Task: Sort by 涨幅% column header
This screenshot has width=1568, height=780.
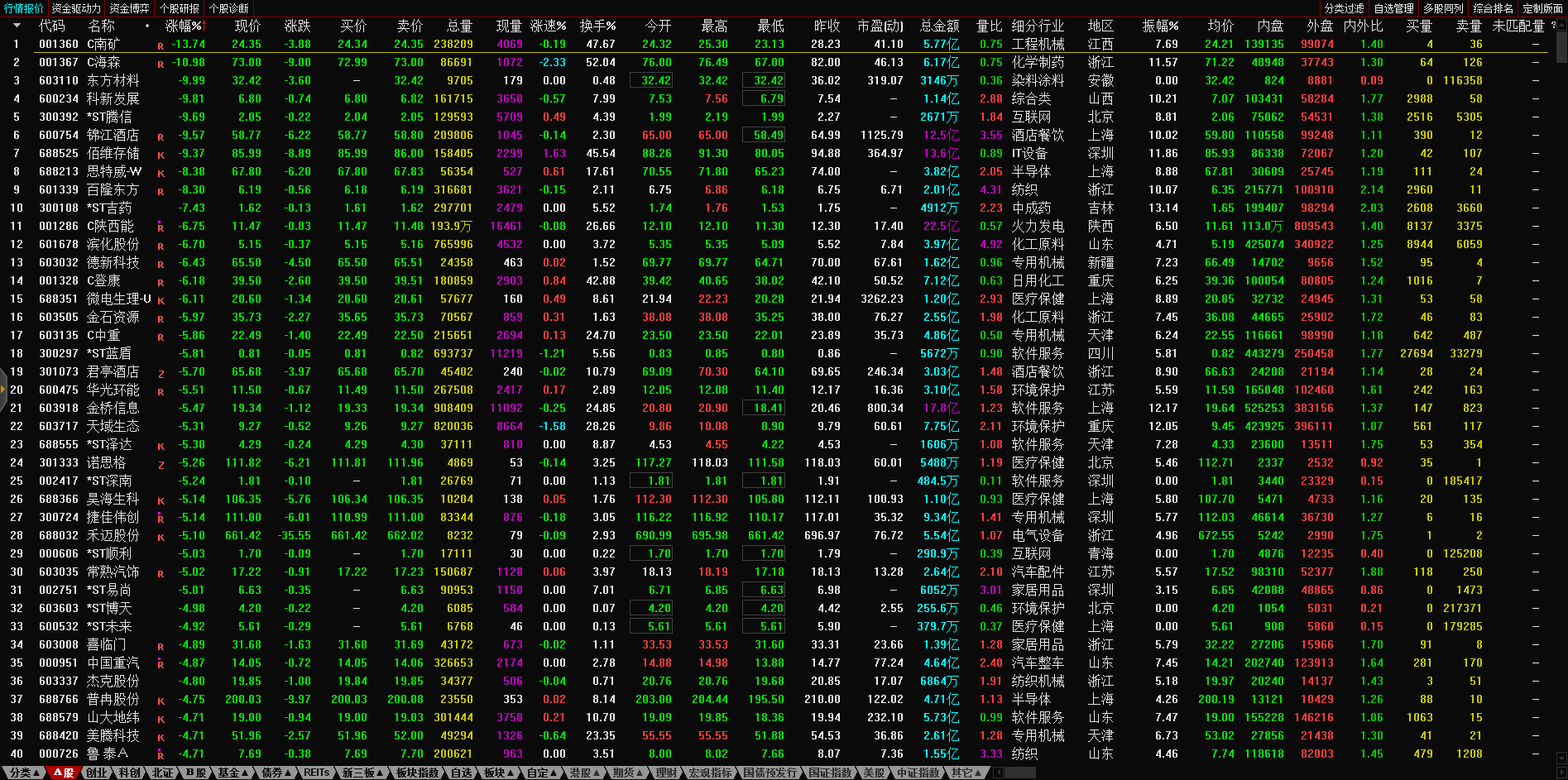Action: point(184,26)
